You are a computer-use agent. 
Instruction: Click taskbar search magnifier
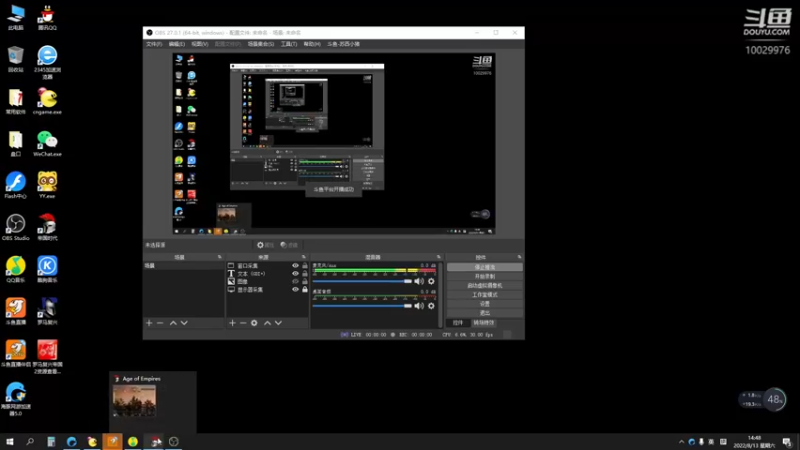pos(30,441)
